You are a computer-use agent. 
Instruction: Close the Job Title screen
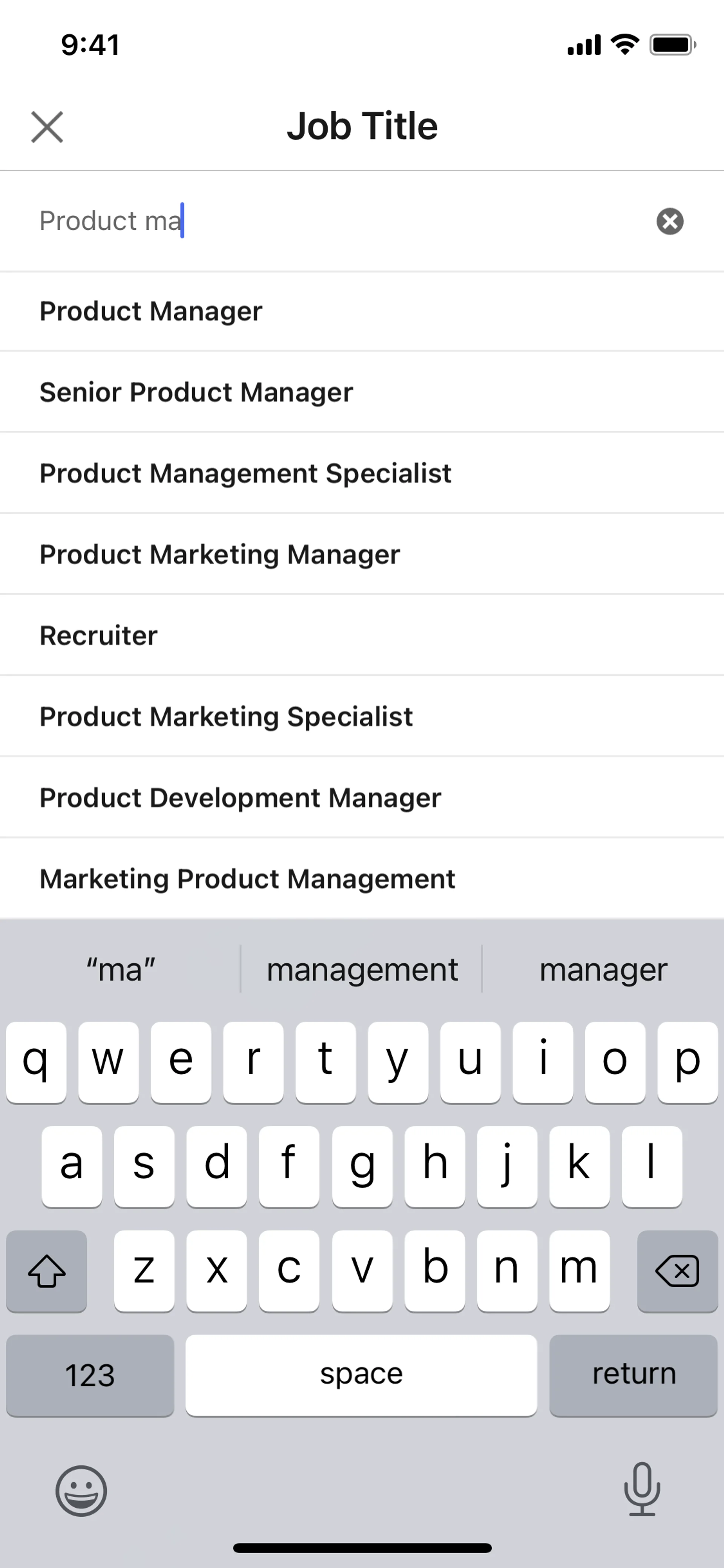[47, 127]
